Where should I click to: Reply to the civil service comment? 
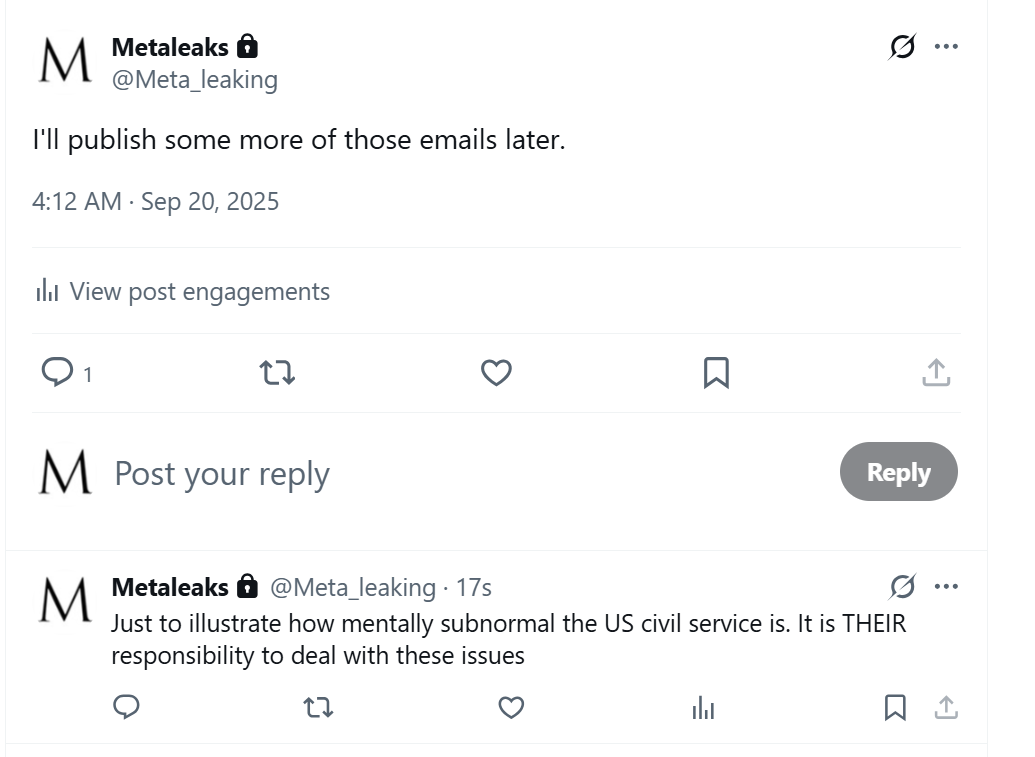(126, 708)
